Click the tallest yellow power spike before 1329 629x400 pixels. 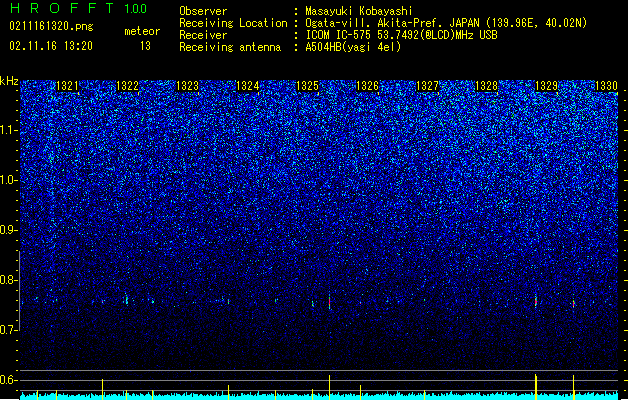[536, 385]
